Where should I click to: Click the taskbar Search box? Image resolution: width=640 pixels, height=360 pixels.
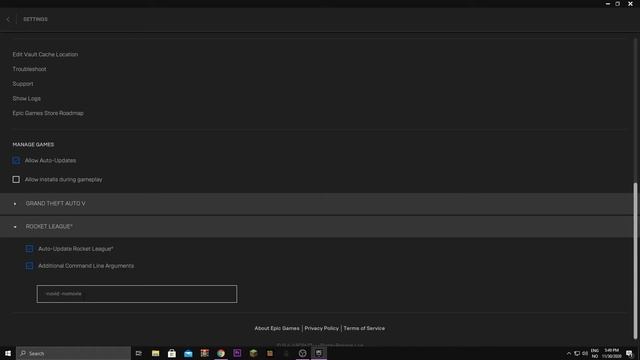coord(73,353)
